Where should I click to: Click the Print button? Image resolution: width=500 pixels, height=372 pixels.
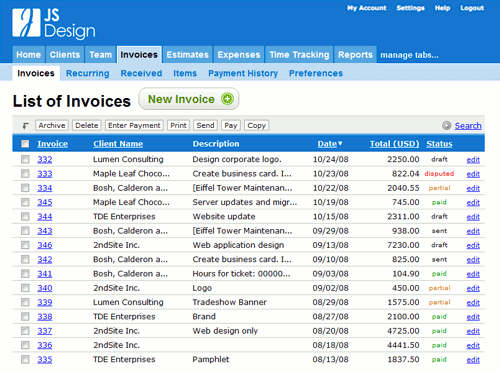click(178, 125)
